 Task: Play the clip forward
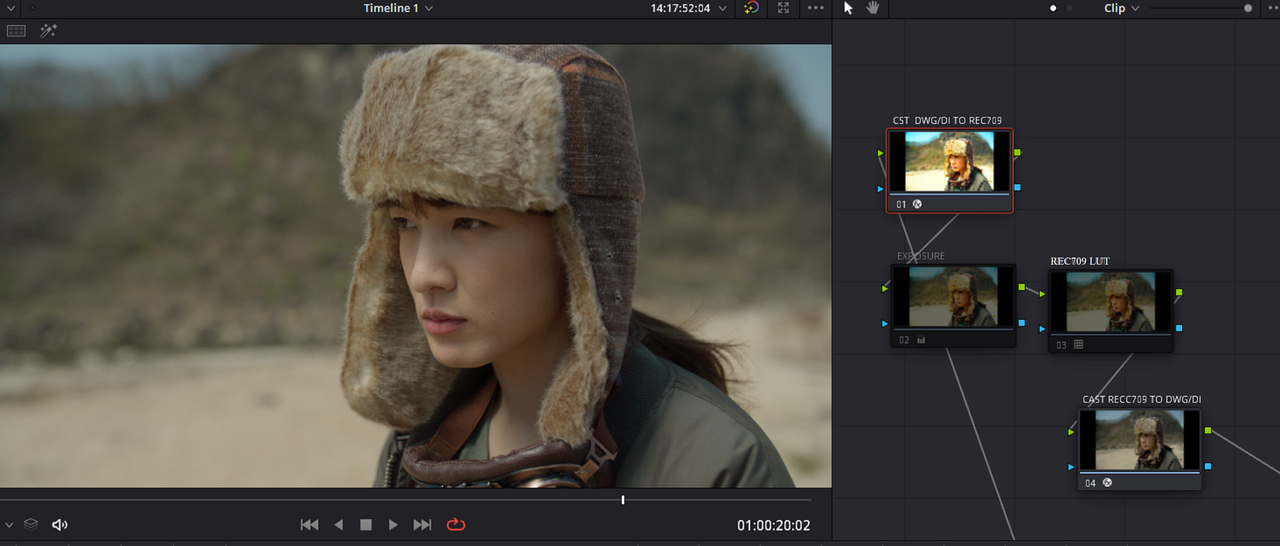tap(393, 524)
